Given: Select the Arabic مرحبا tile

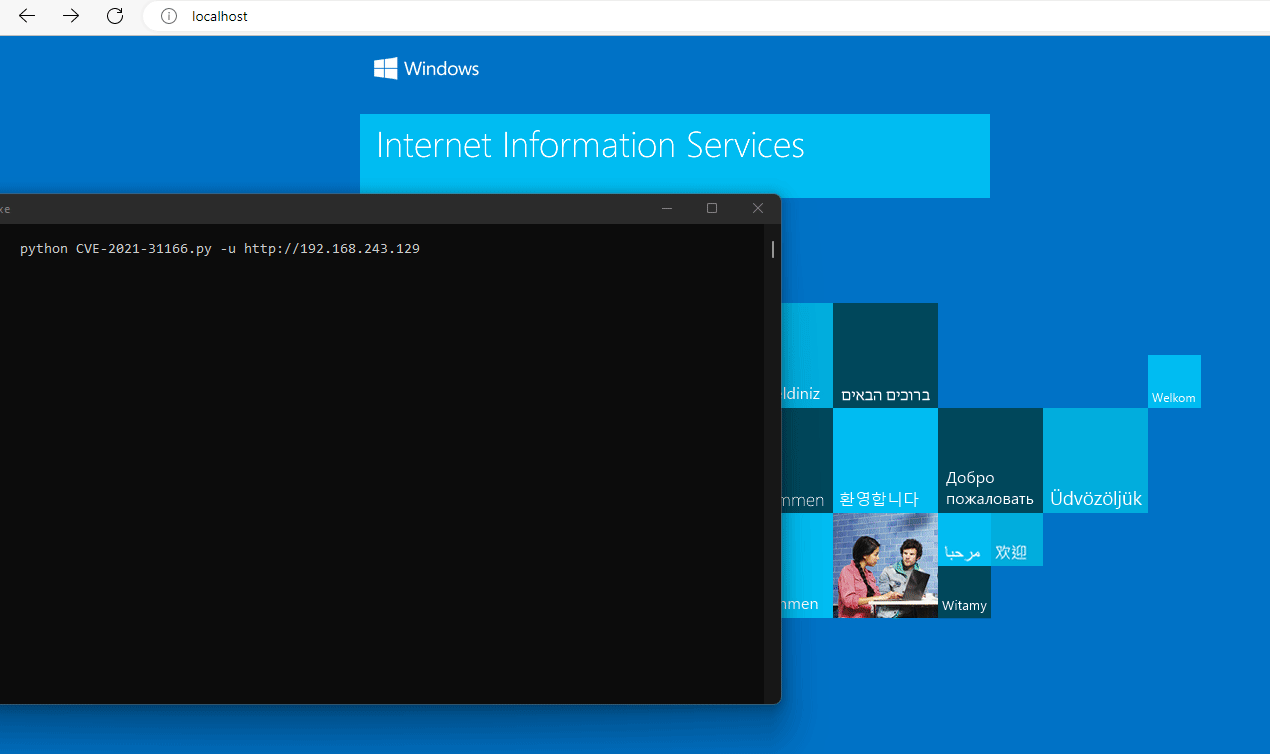Looking at the screenshot, I should click(x=964, y=539).
